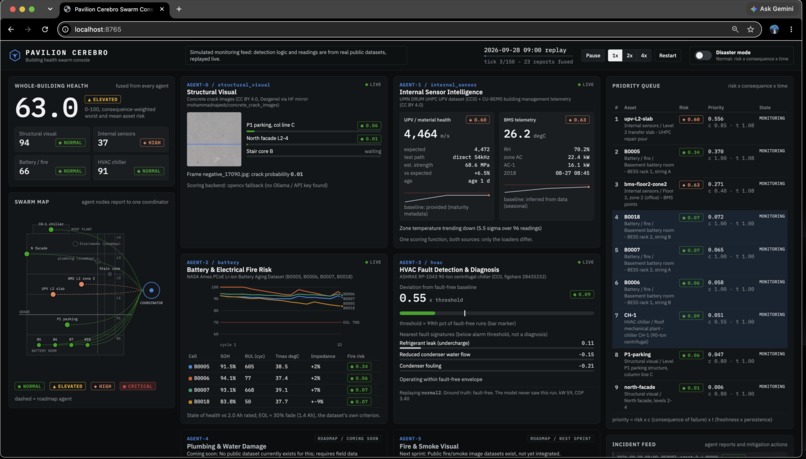Open the Battery / fire health tile
This screenshot has height=459, width=806.
click(51, 168)
